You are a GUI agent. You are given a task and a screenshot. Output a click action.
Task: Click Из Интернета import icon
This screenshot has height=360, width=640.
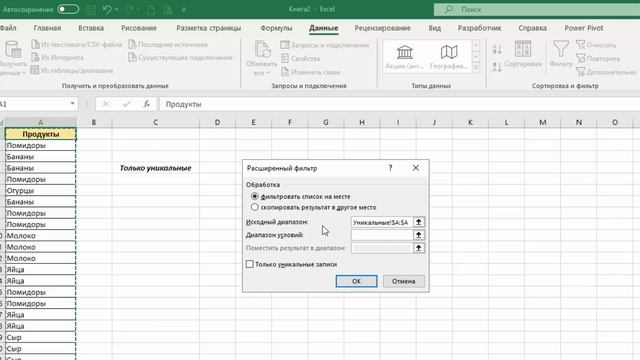pyautogui.click(x=36, y=57)
